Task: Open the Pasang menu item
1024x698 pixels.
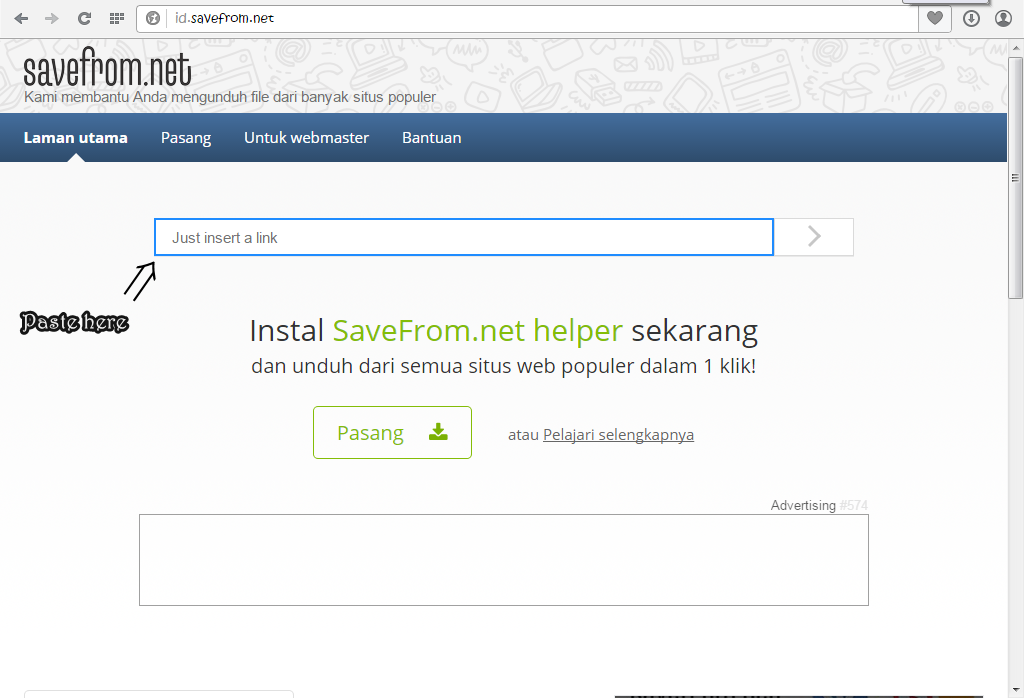Action: click(186, 138)
